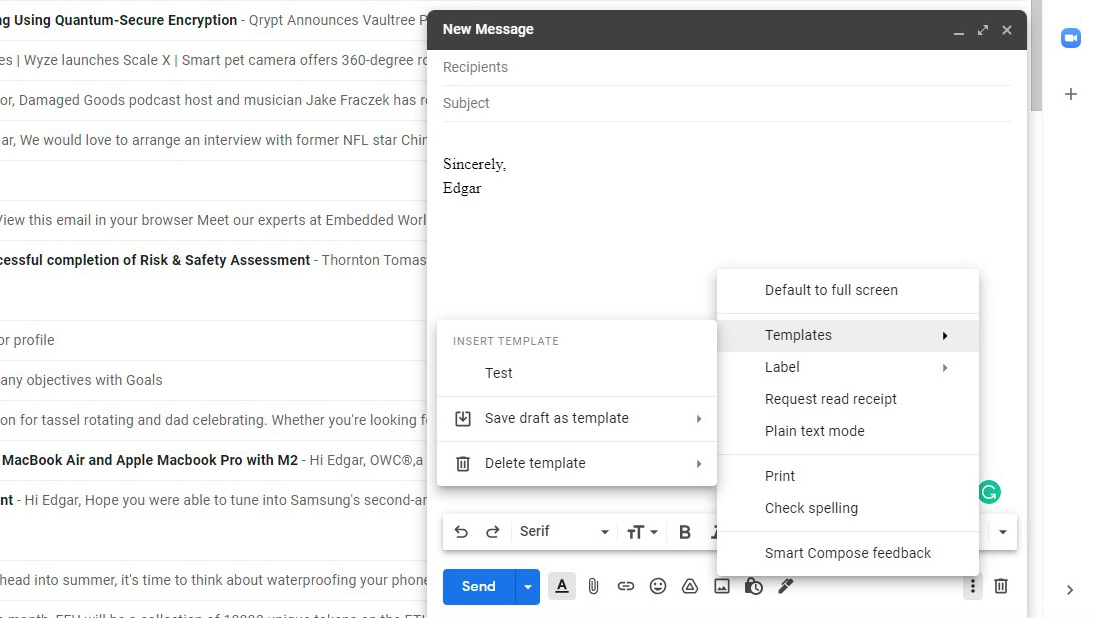Image resolution: width=1098 pixels, height=618 pixels.
Task: Toggle confidential mode lock-clock icon
Action: pos(754,587)
